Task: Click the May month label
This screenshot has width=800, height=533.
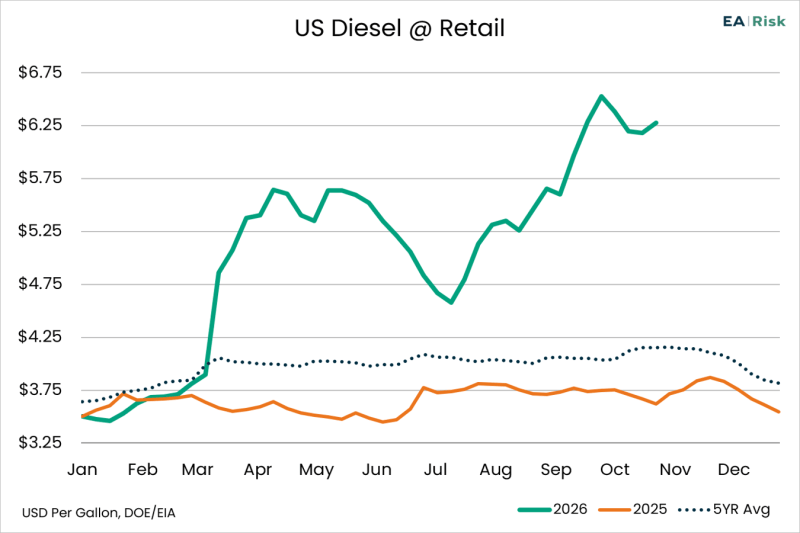Action: [x=316, y=470]
